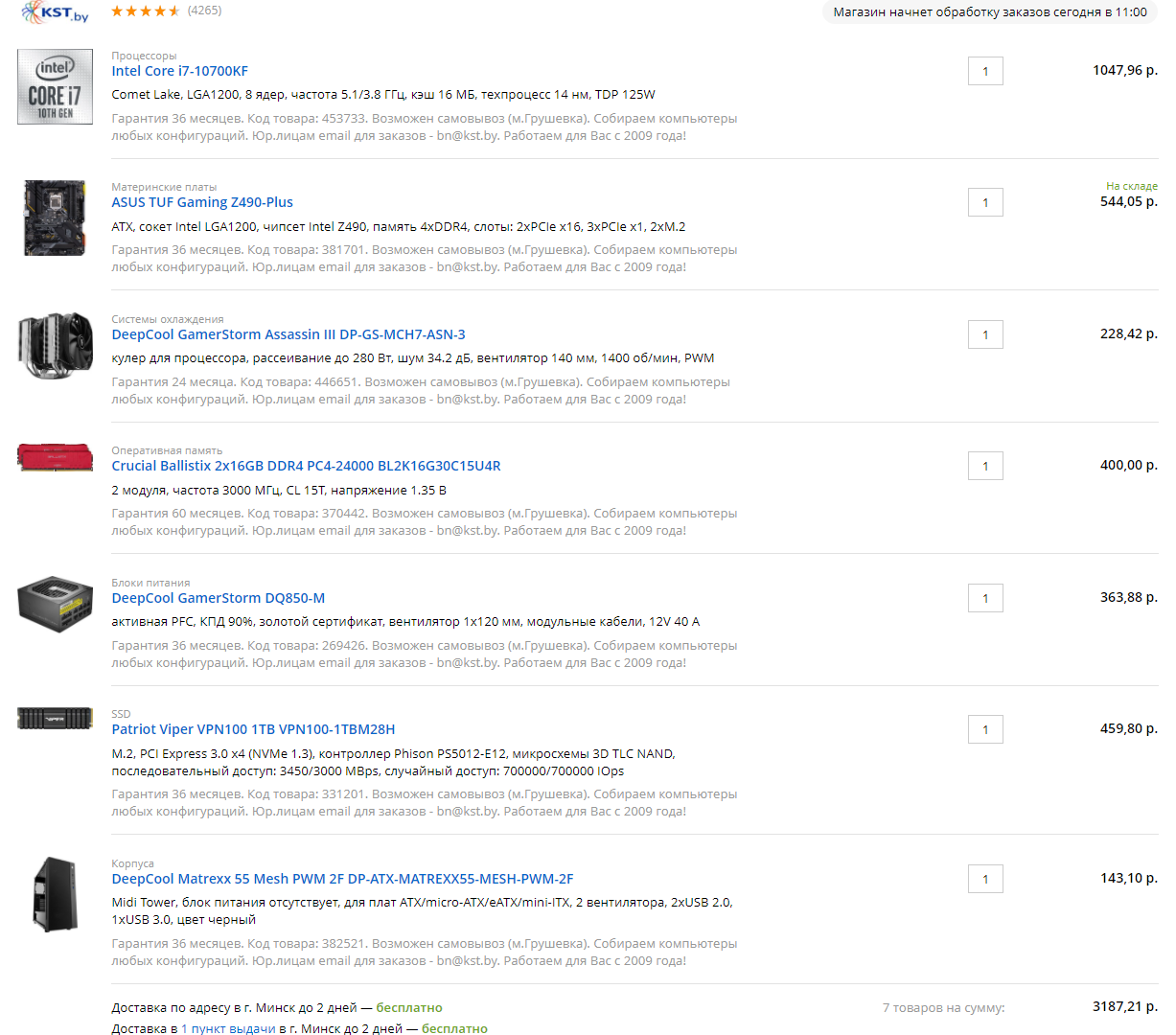Edit quantity field for Patriot Viper VPN100
This screenshot has height=1035, width=1176.
985,729
